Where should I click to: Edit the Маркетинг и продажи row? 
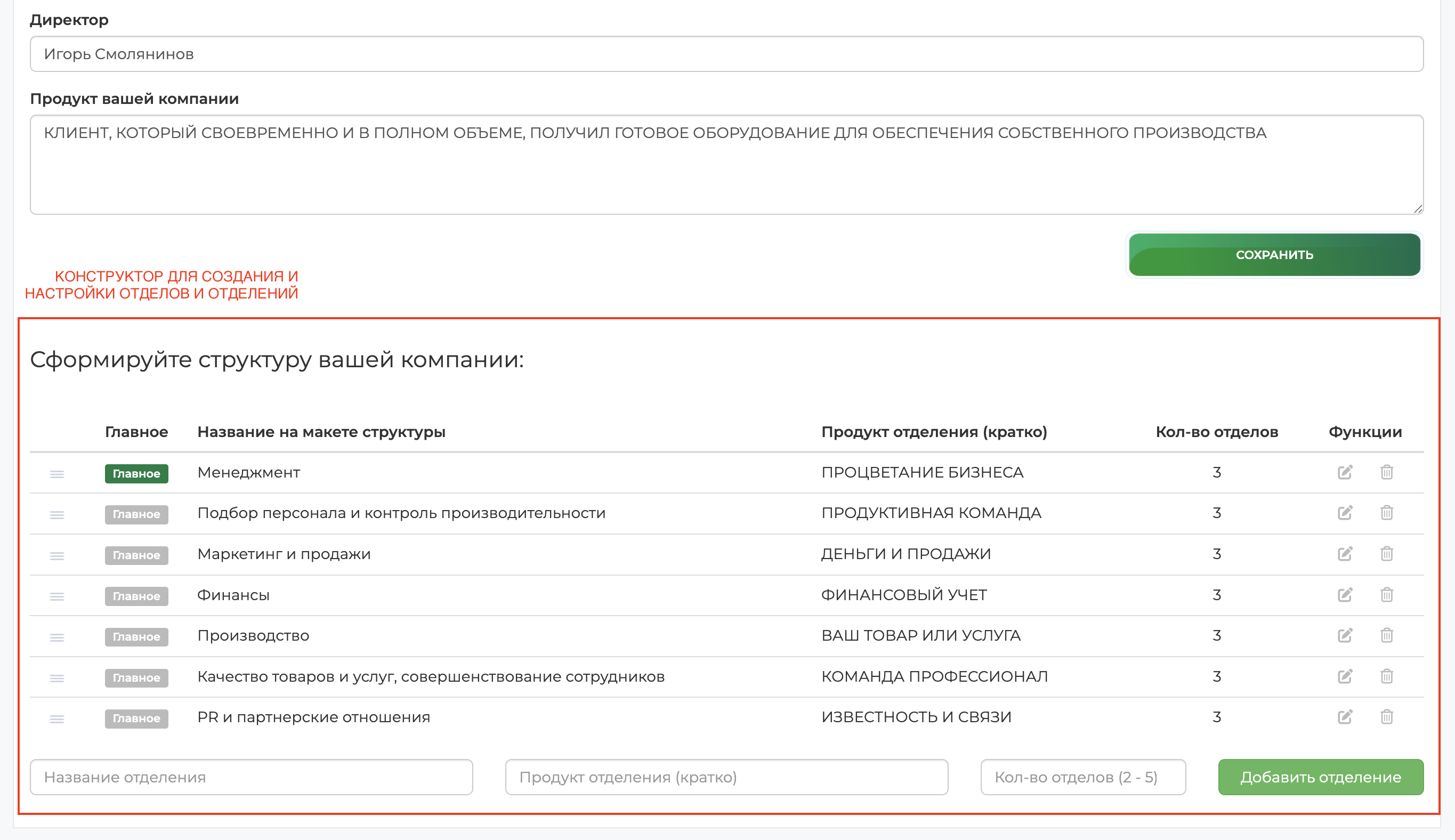click(1345, 554)
